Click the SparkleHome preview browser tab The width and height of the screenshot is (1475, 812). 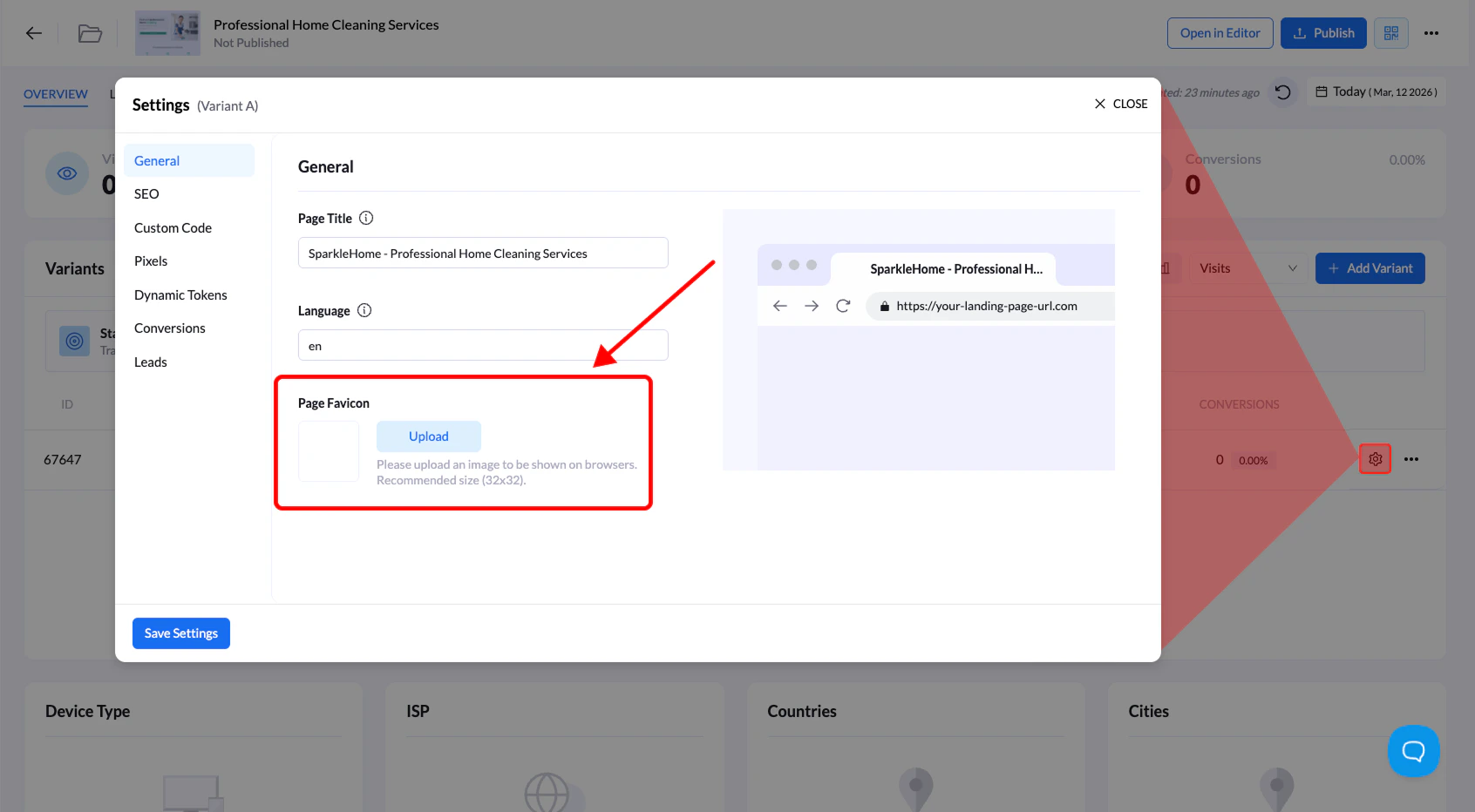click(x=943, y=268)
